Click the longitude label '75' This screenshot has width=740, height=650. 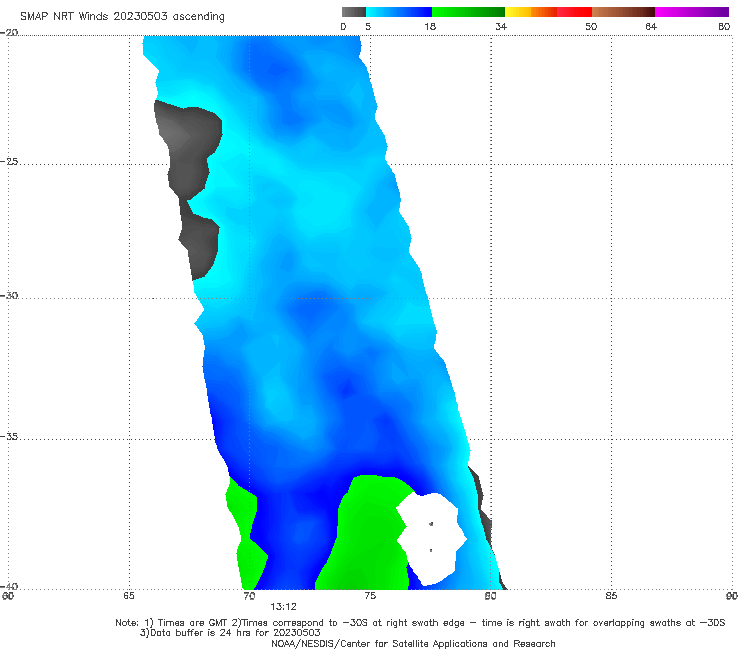pyautogui.click(x=370, y=596)
